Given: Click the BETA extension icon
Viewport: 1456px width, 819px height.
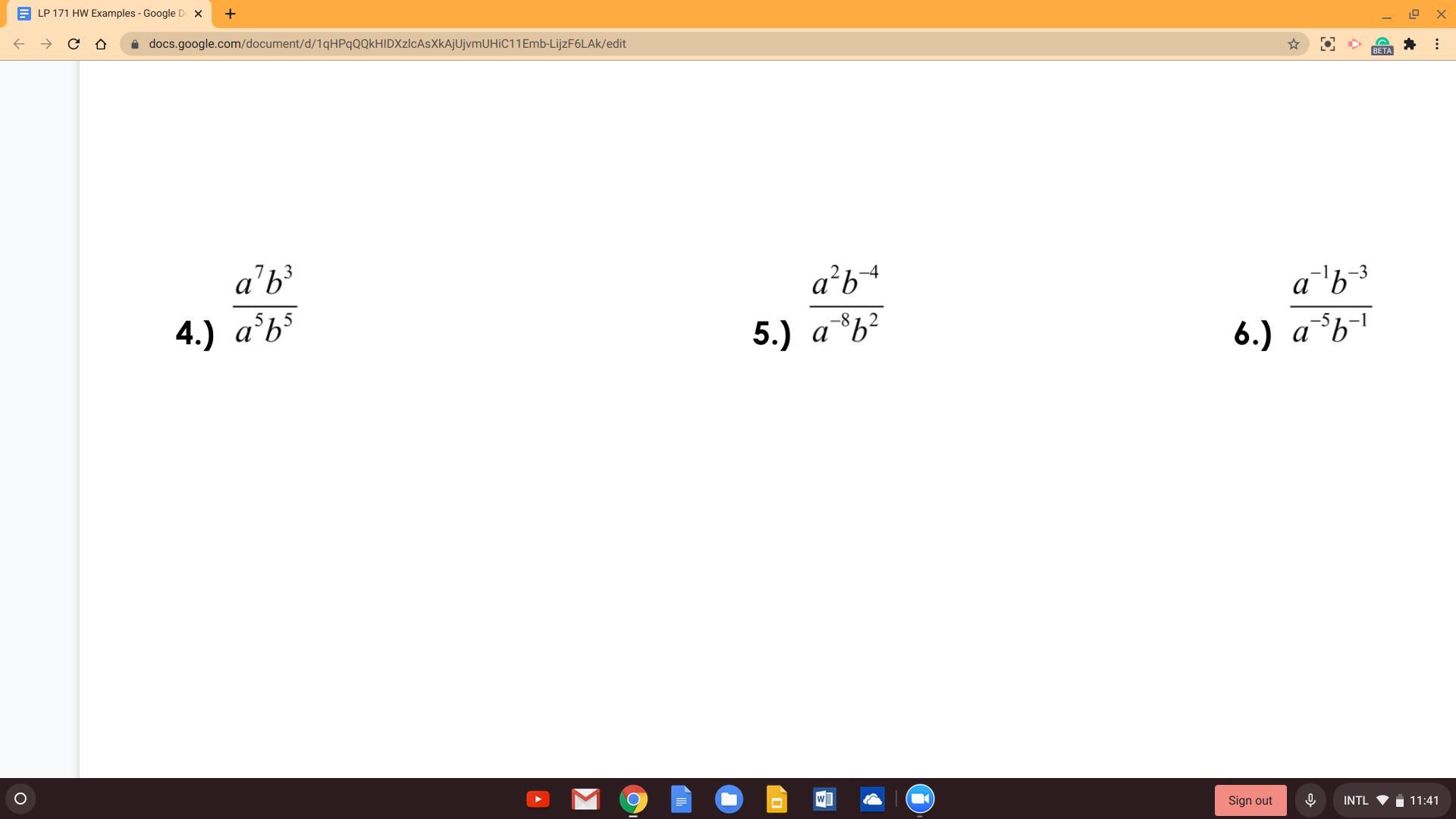Looking at the screenshot, I should [1382, 45].
